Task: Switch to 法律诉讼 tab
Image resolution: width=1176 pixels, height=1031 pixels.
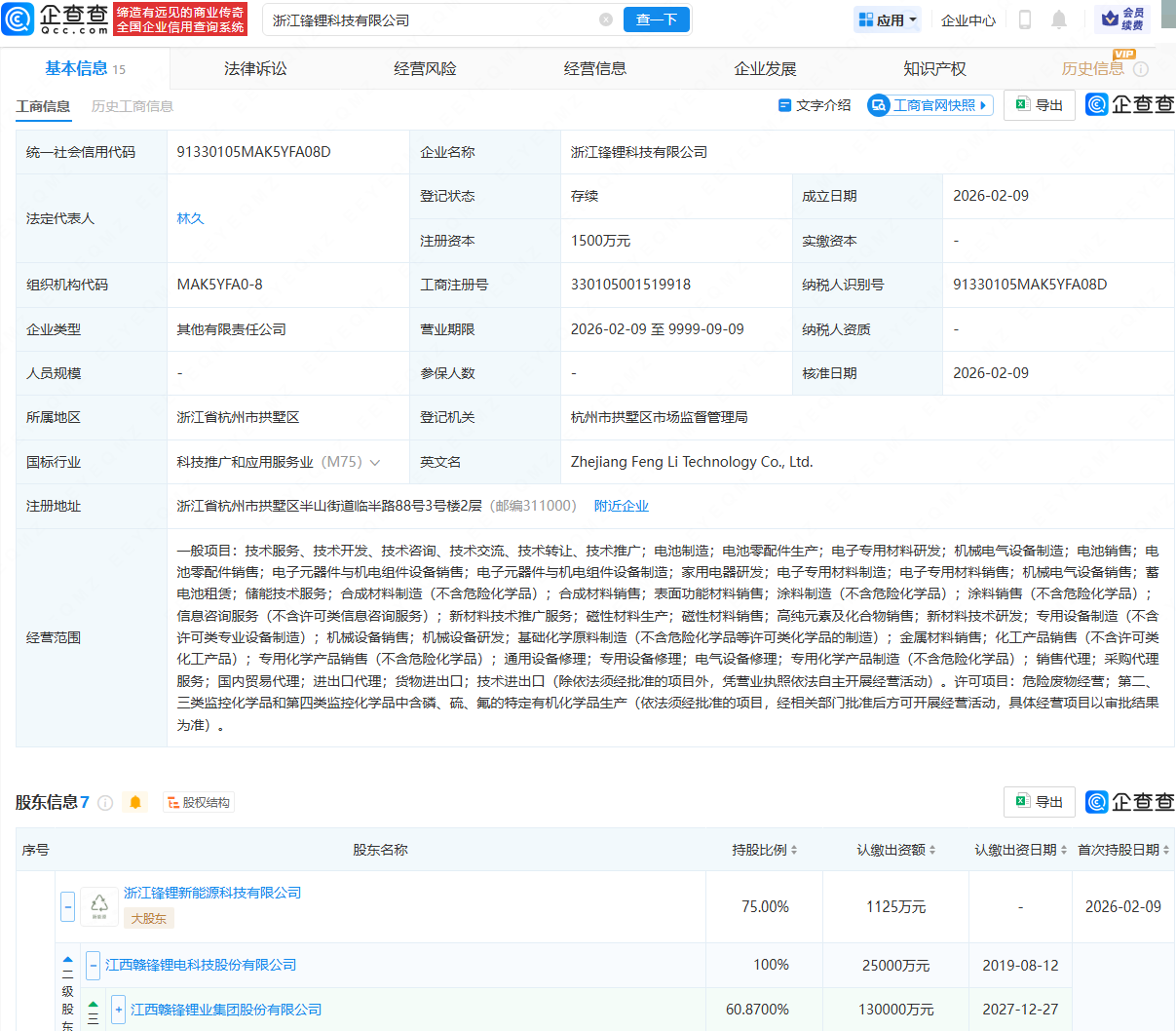Action: (x=255, y=69)
